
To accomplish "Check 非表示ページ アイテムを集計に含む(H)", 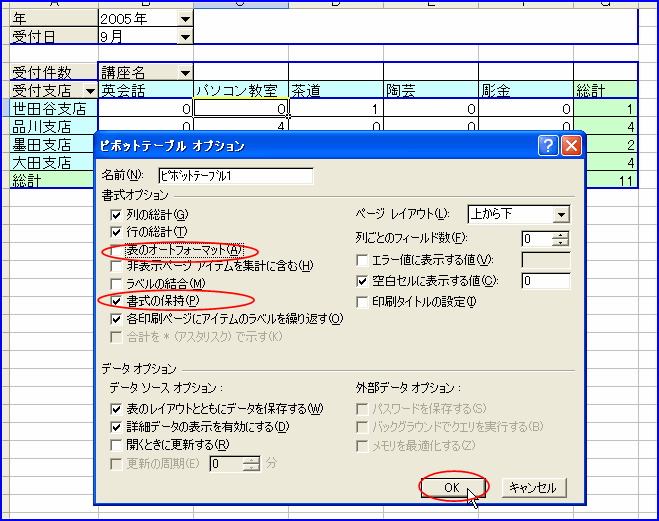I will tap(116, 266).
